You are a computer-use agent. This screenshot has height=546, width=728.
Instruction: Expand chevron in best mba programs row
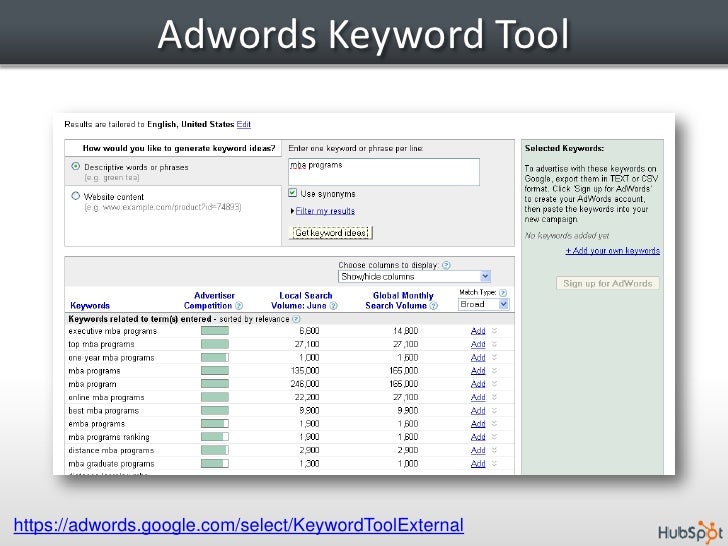[x=494, y=411]
